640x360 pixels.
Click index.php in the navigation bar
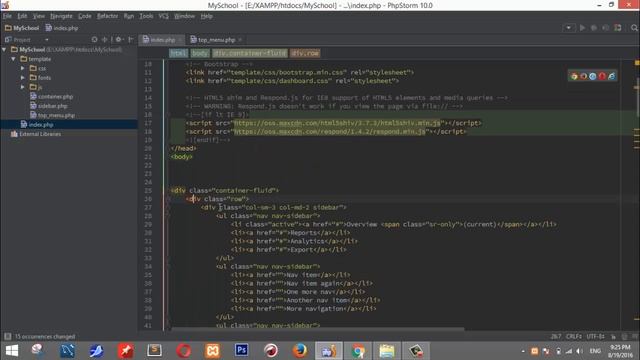coord(62,28)
